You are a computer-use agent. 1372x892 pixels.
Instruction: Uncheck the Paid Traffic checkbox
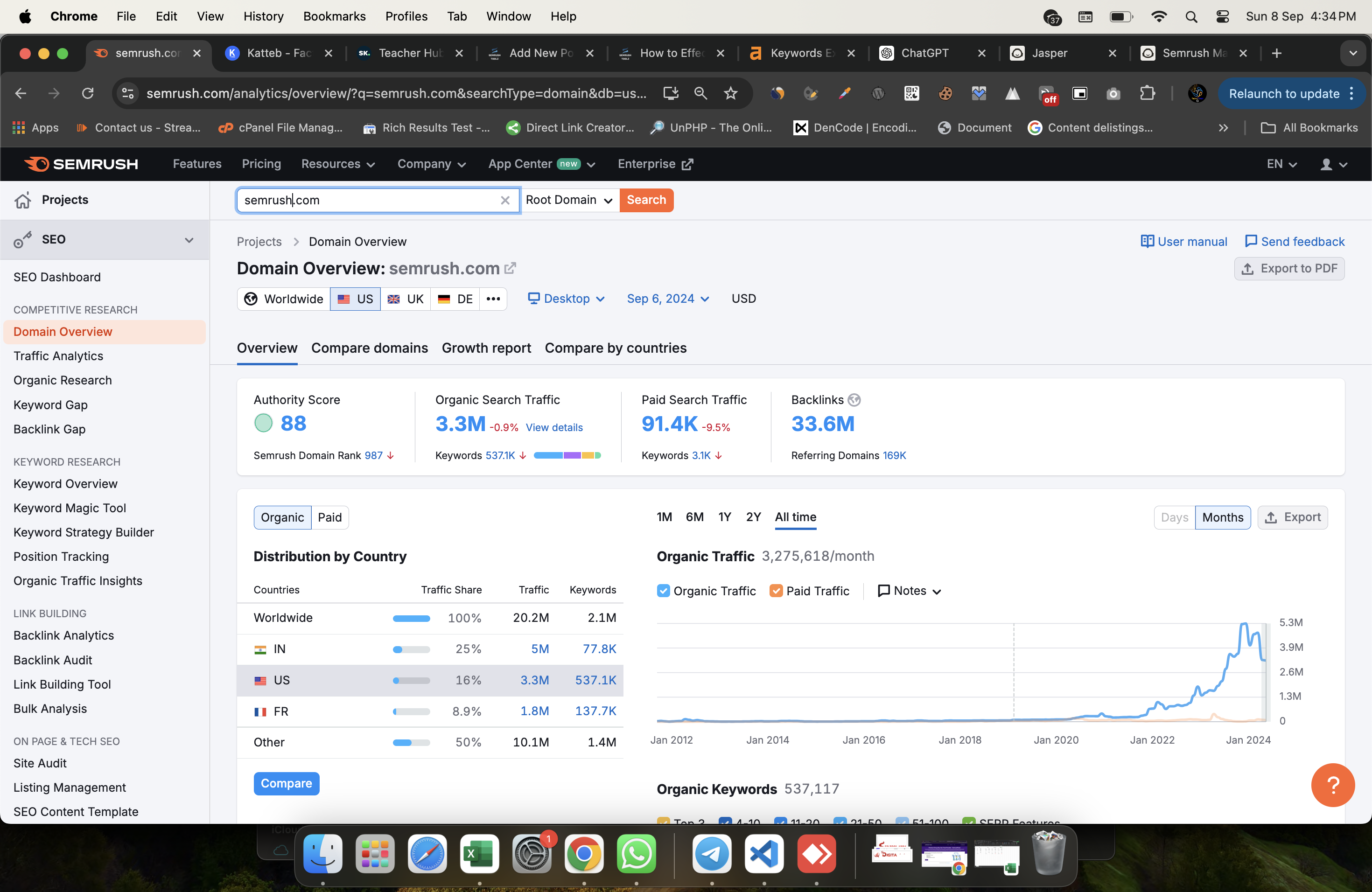tap(776, 591)
